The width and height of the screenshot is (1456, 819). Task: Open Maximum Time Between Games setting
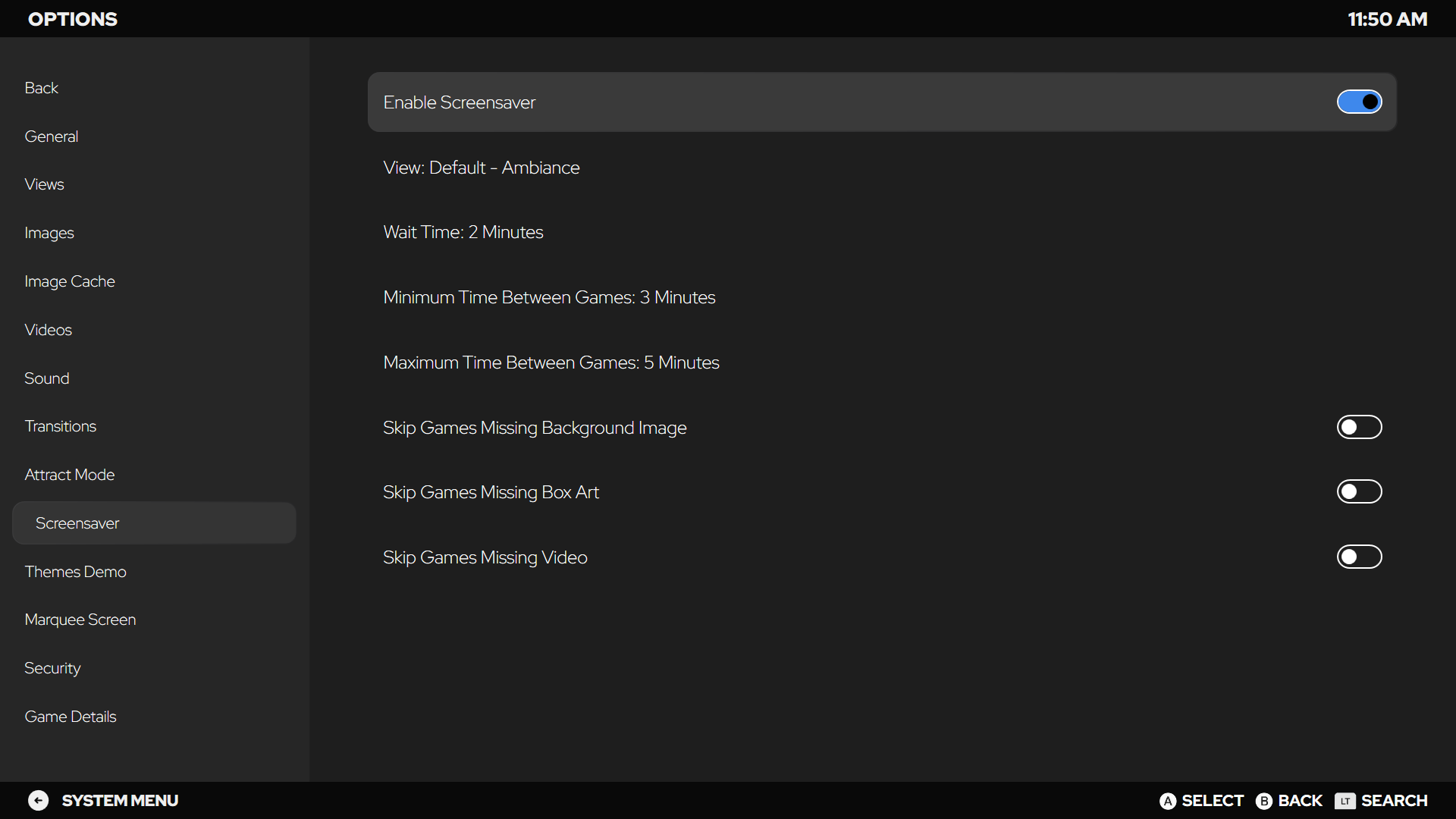coord(882,362)
